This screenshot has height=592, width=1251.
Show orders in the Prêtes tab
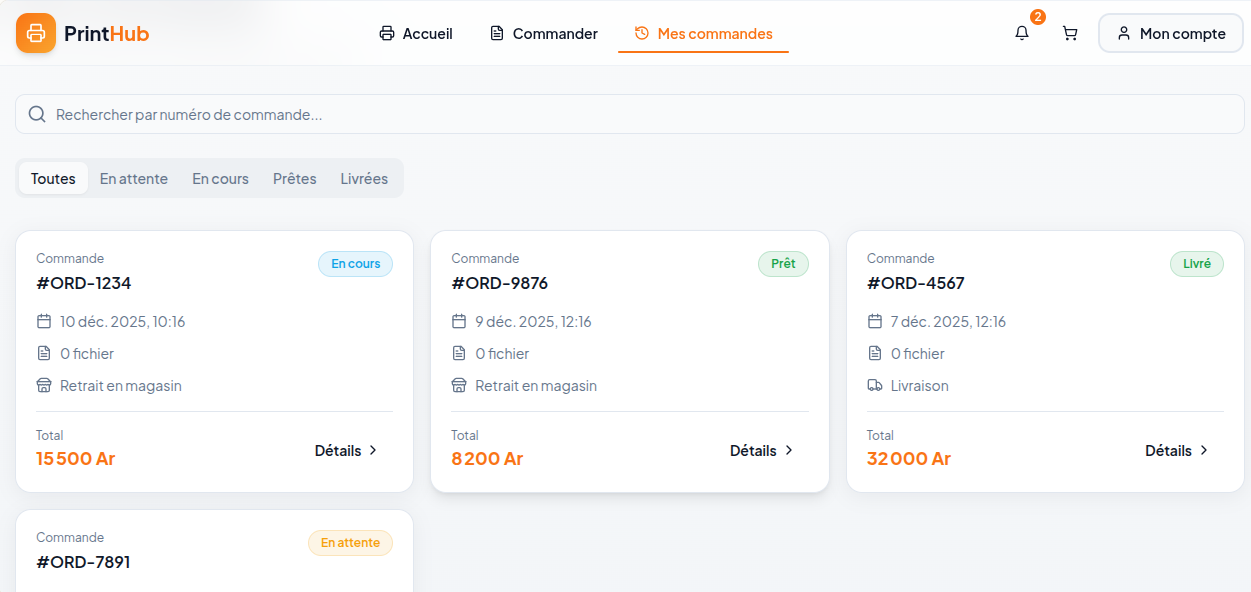point(294,179)
